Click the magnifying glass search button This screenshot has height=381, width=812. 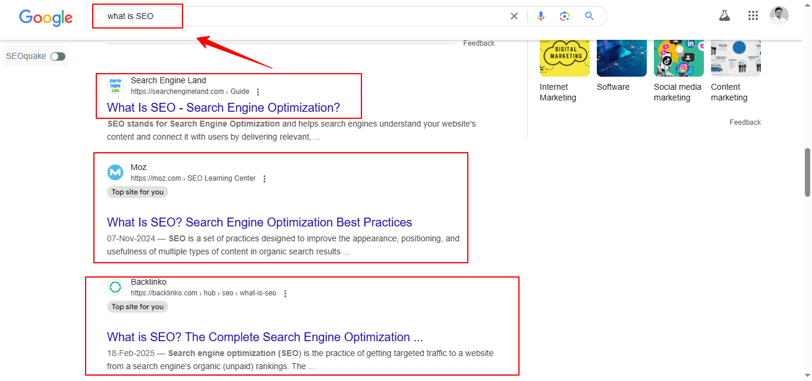[589, 16]
